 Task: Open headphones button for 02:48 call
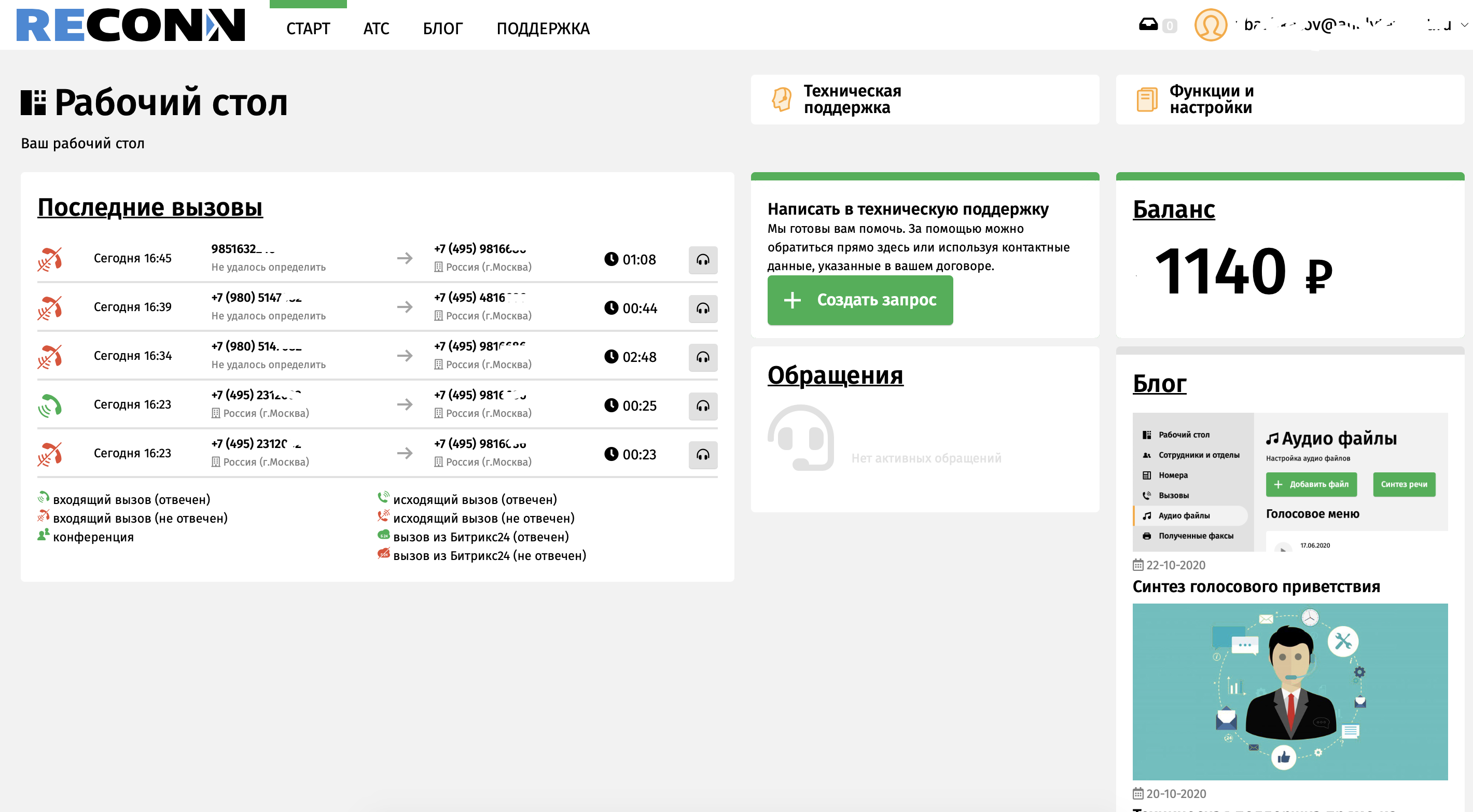pyautogui.click(x=703, y=357)
